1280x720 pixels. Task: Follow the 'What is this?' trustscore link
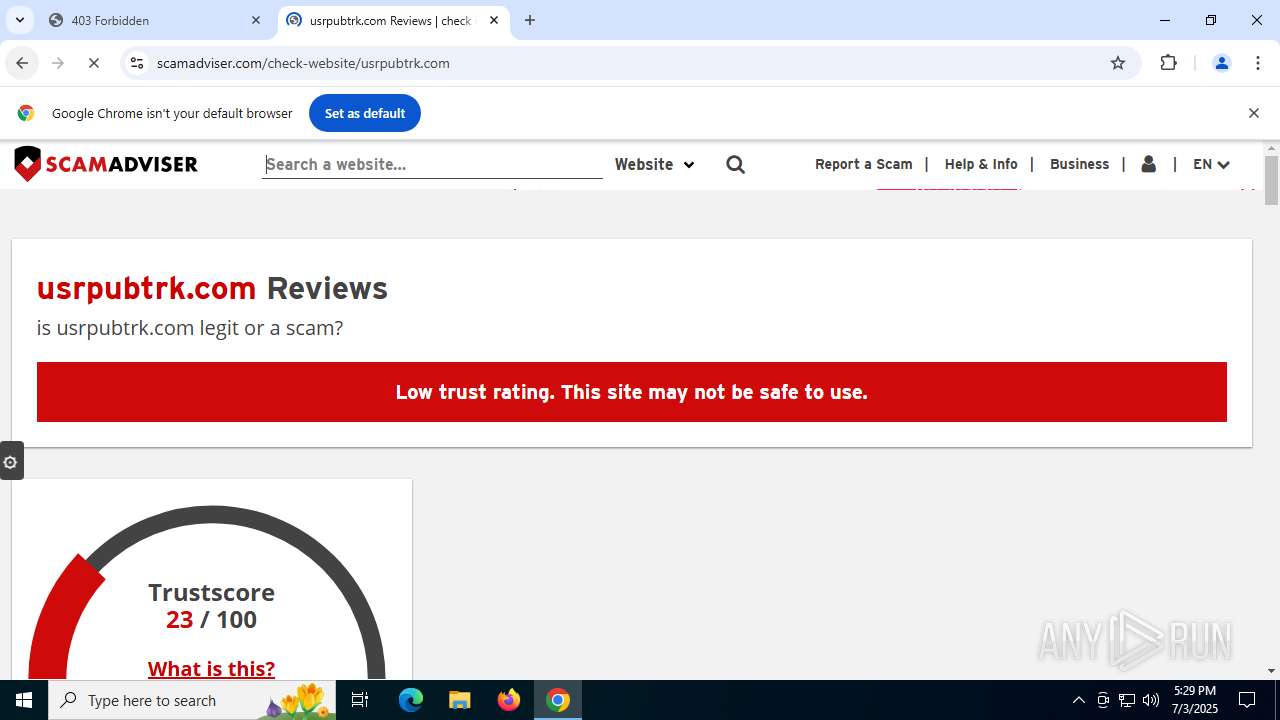coord(211,669)
